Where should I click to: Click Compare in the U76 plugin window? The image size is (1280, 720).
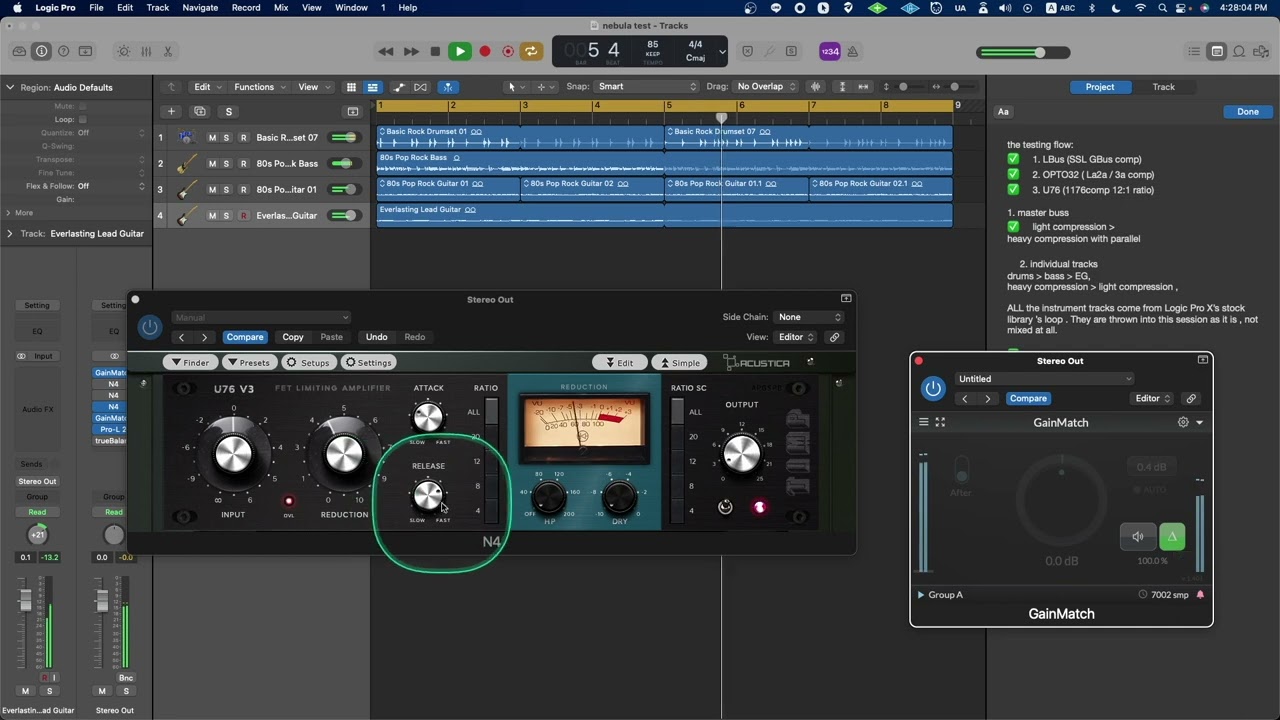pos(245,337)
